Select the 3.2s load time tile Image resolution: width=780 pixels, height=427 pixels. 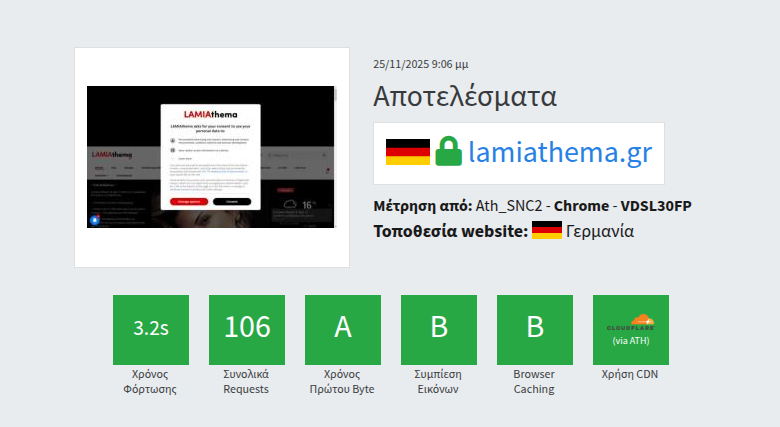click(151, 329)
